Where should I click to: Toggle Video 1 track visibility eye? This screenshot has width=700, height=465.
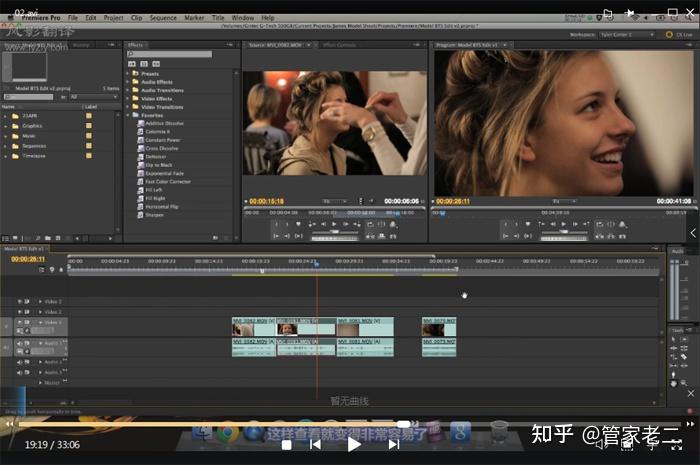click(19, 323)
